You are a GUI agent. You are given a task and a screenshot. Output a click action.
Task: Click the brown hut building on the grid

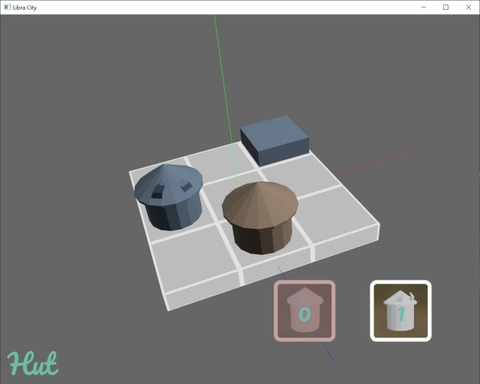point(260,218)
